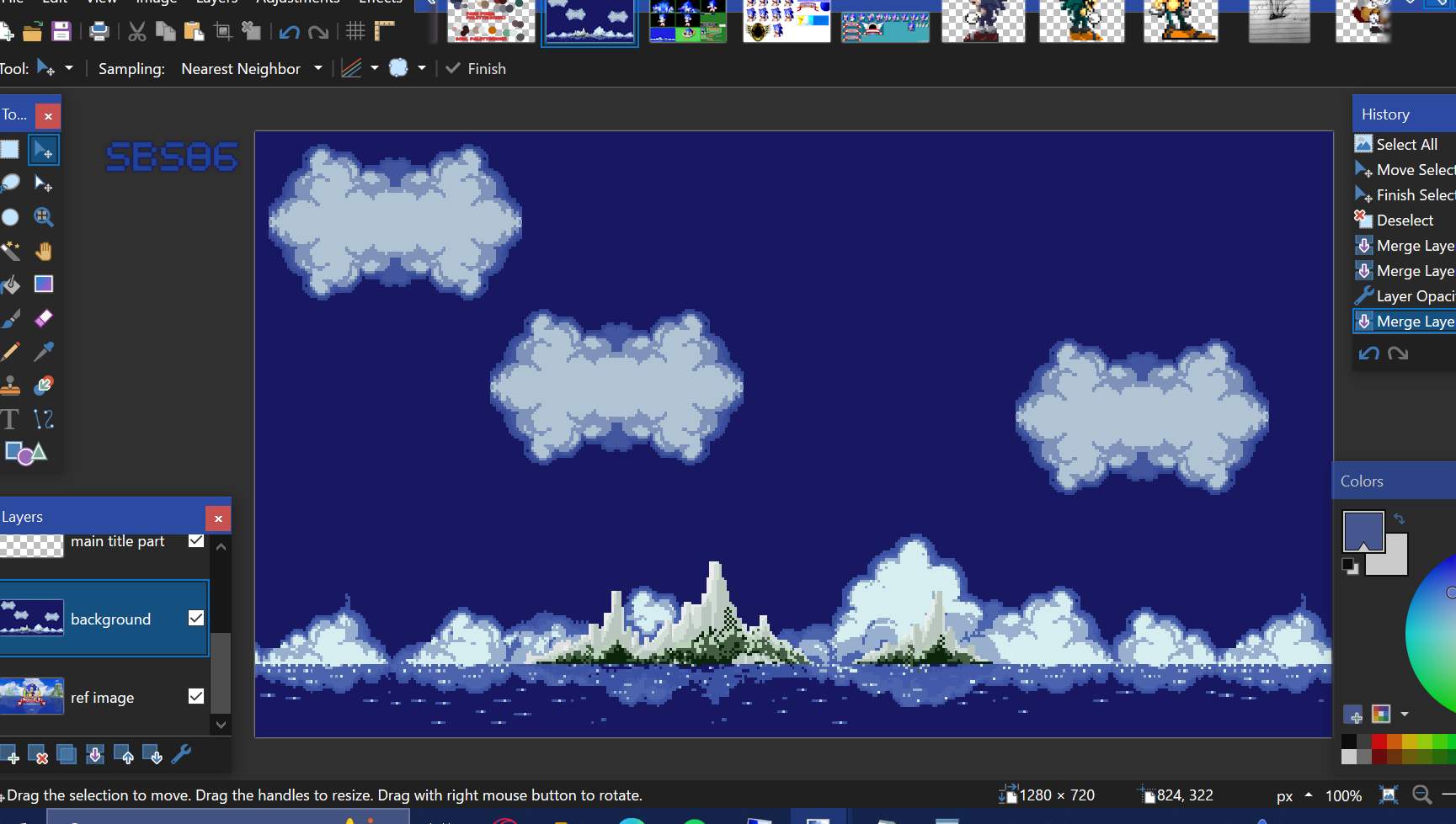Image resolution: width=1456 pixels, height=824 pixels.
Task: Select the Text tool
Action: pos(10,419)
